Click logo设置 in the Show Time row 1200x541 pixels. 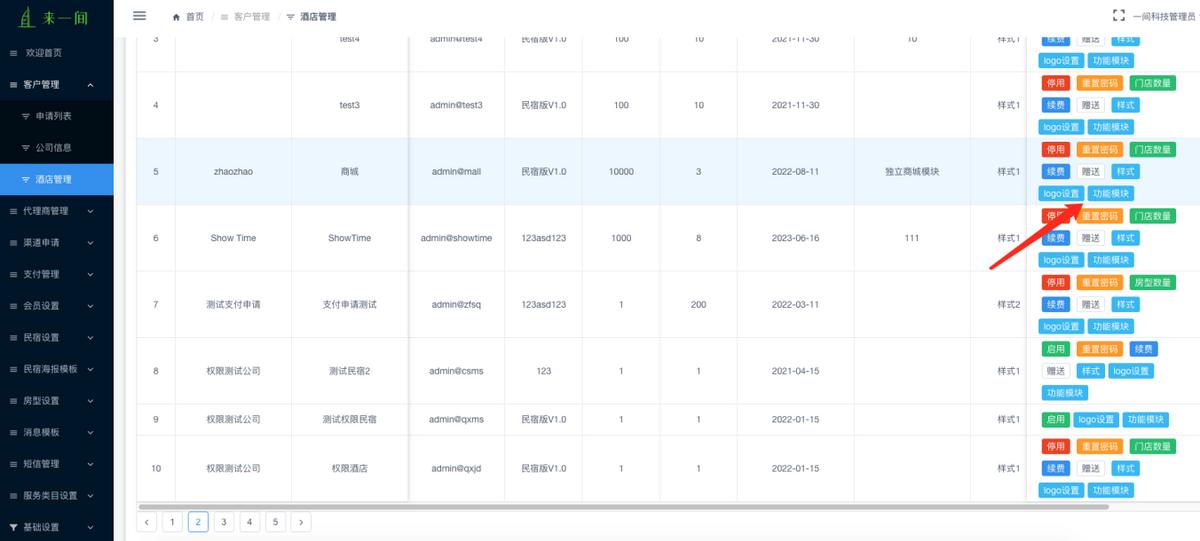(1061, 260)
